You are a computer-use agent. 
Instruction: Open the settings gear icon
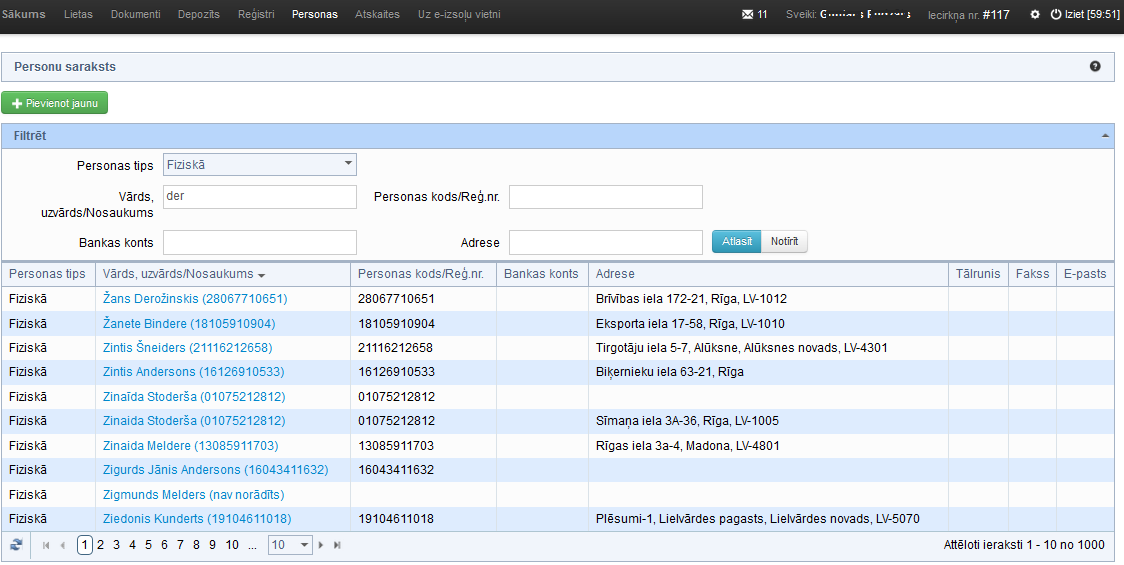pyautogui.click(x=1035, y=14)
